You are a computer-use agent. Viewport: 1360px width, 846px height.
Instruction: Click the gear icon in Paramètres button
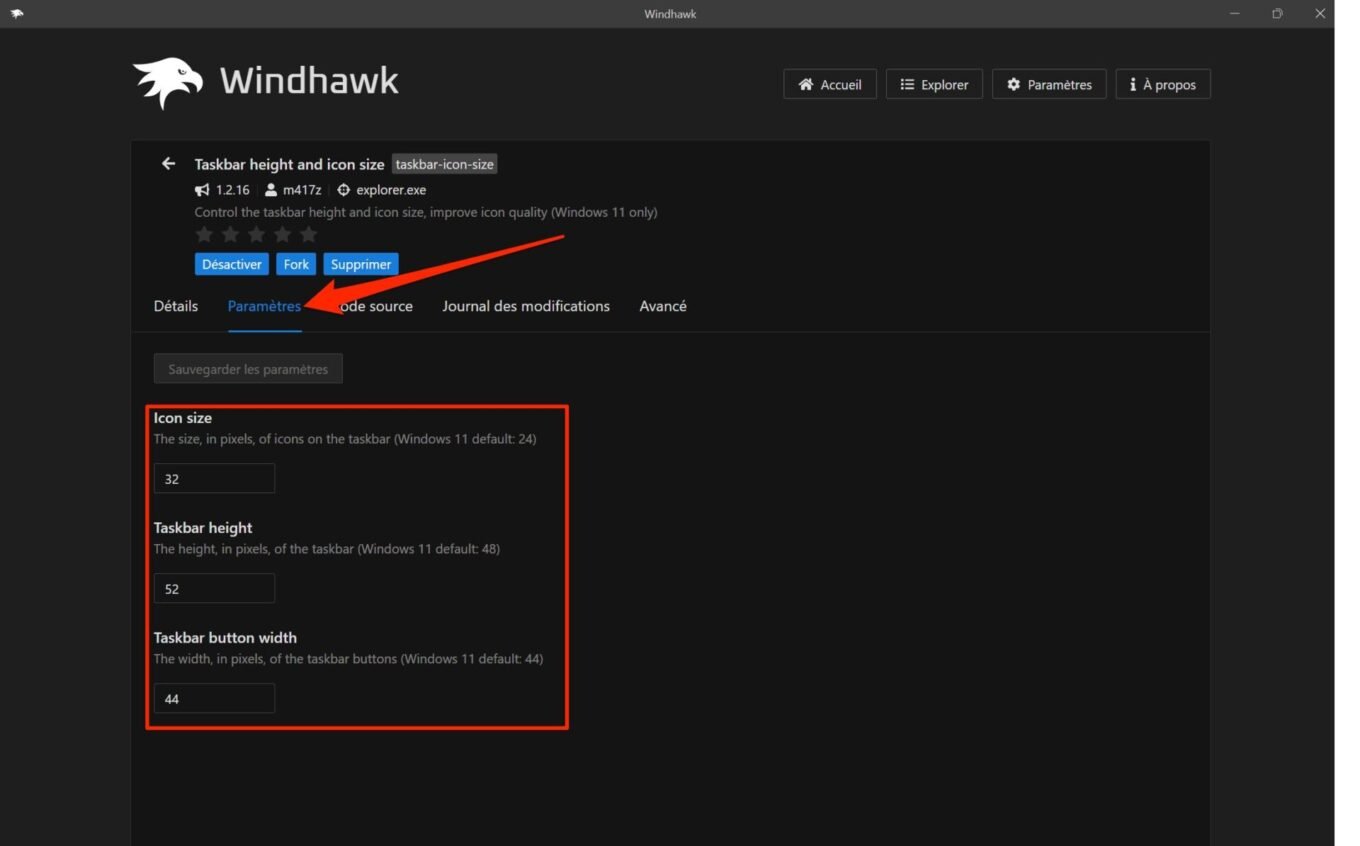pyautogui.click(x=1014, y=84)
